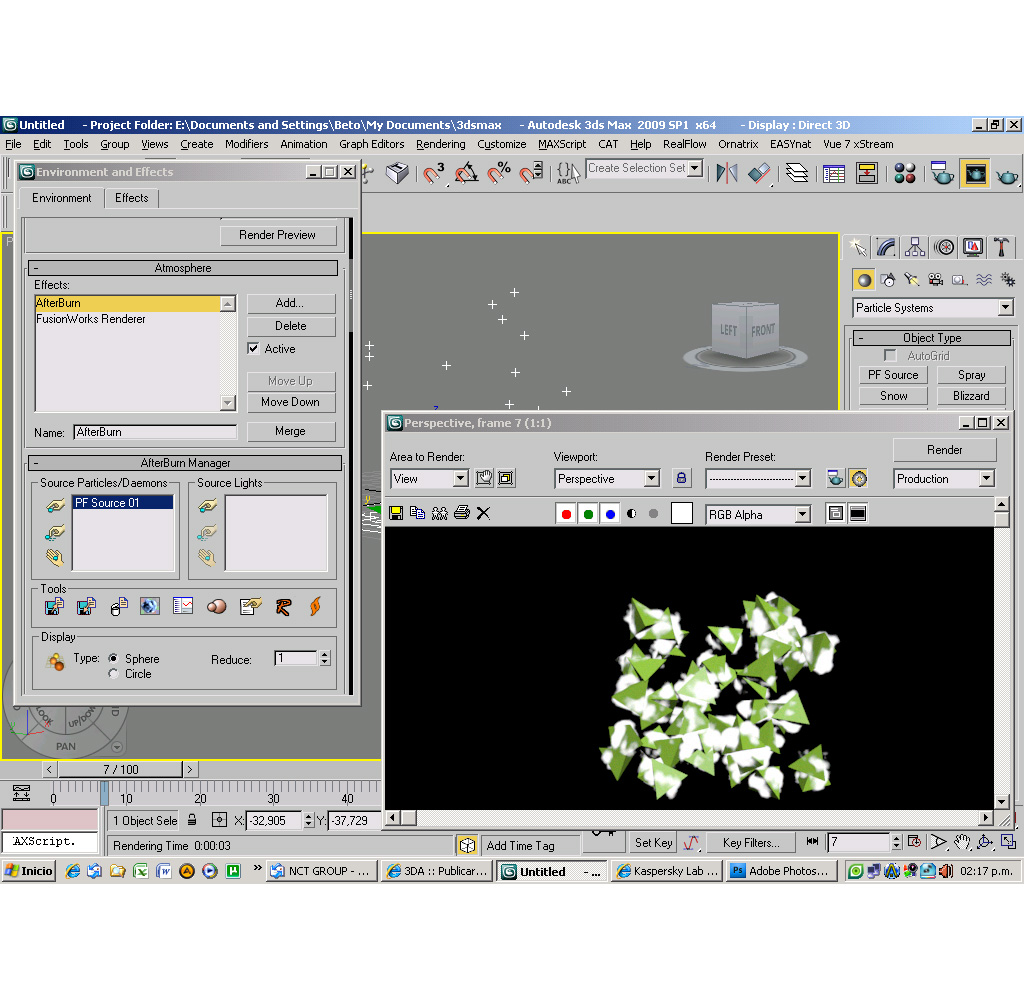This screenshot has width=1024, height=1000.
Task: Collapse the Object Type rollout
Action: pyautogui.click(x=932, y=338)
